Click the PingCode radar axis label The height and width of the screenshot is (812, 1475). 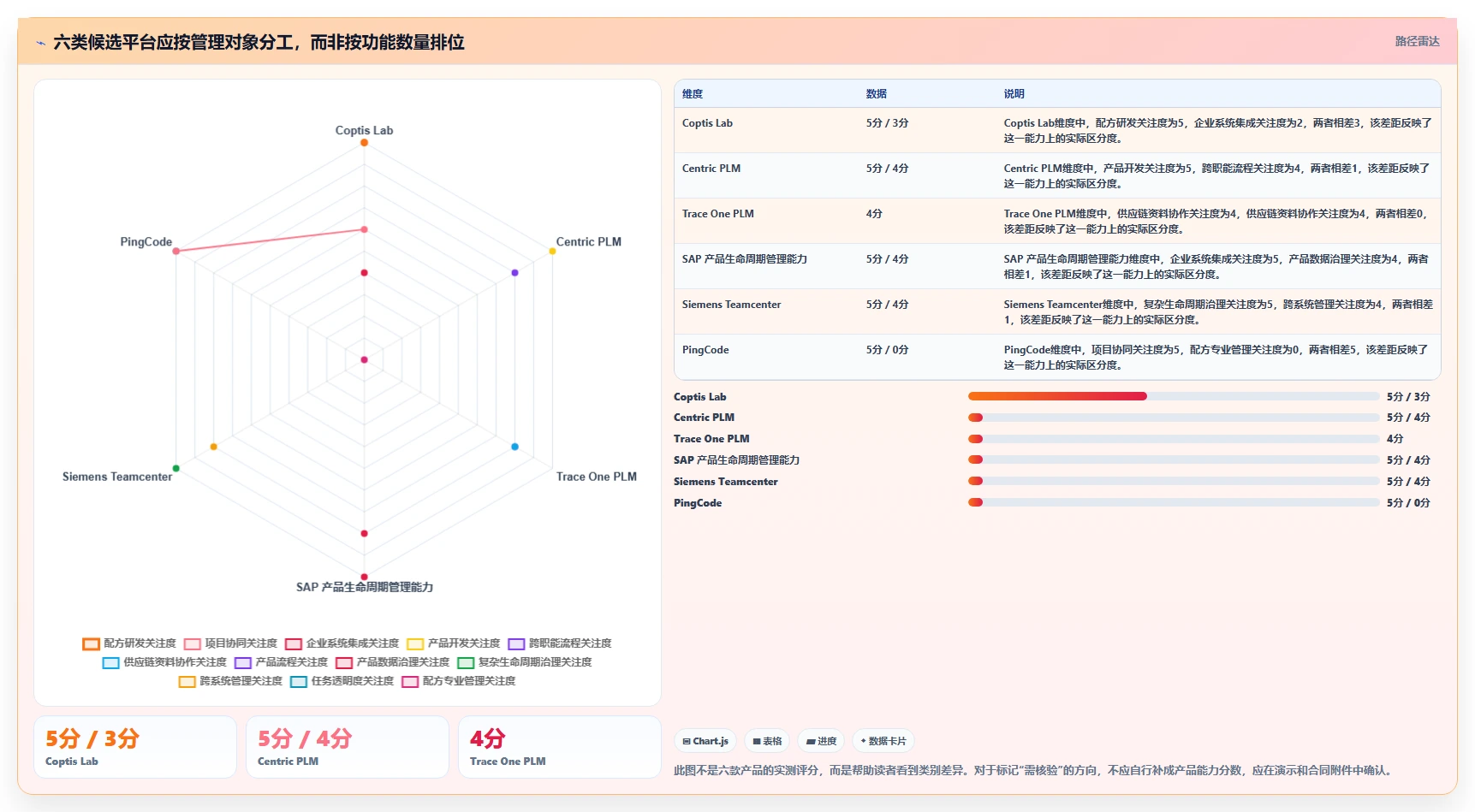(x=146, y=242)
